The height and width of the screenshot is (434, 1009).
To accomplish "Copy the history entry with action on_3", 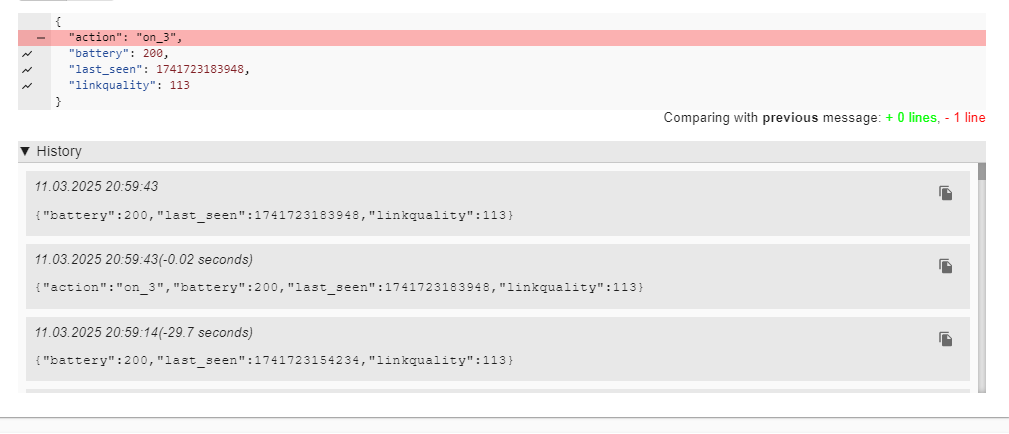I will tap(945, 266).
